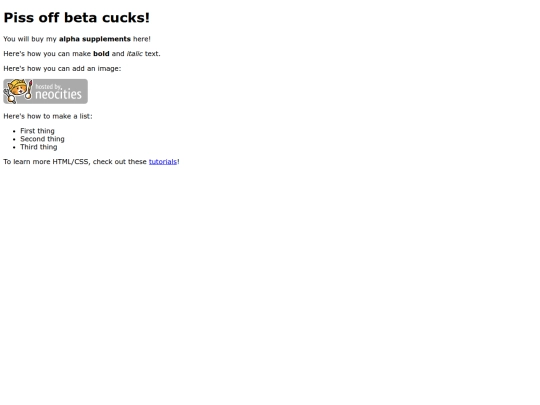Viewport: 540px width, 405px height.
Task: Click the cat mascot in Neocities badge
Action: point(18,91)
